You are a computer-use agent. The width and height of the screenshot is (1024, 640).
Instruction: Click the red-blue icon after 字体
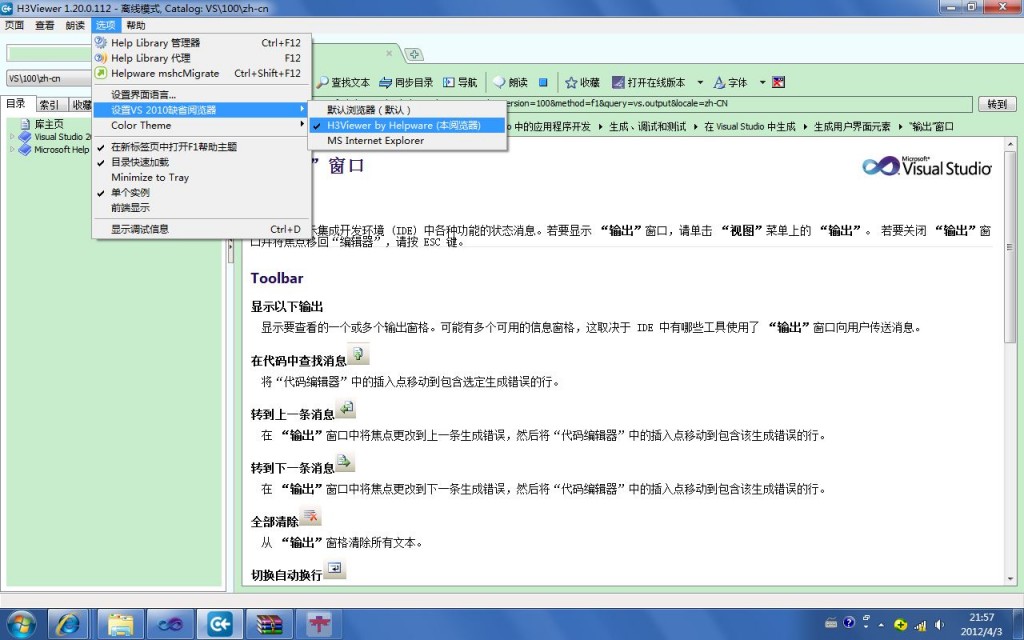coord(778,82)
